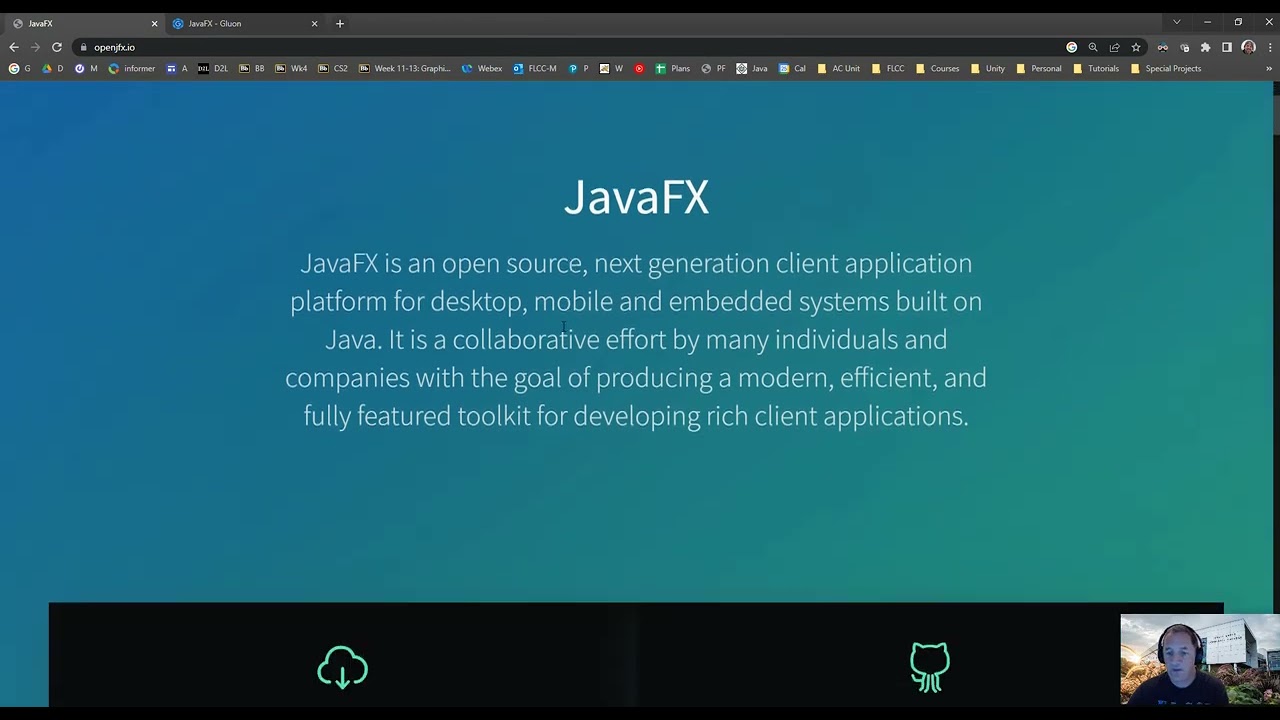Viewport: 1280px width, 720px height.
Task: Open the informer bookmark
Action: [x=132, y=69]
